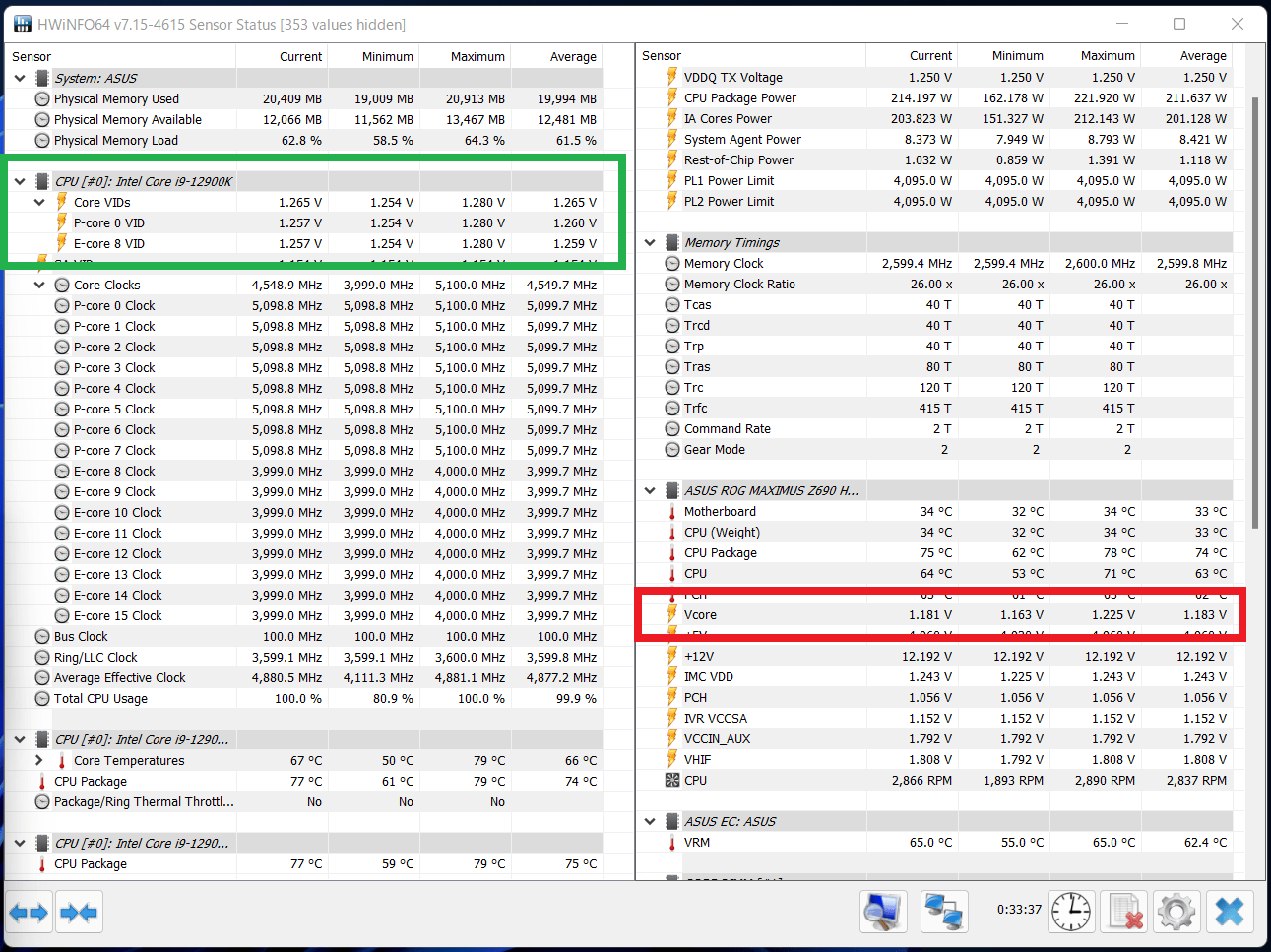Viewport: 1271px width, 952px height.
Task: Reset min/max values with the clock icon
Action: click(x=1070, y=912)
